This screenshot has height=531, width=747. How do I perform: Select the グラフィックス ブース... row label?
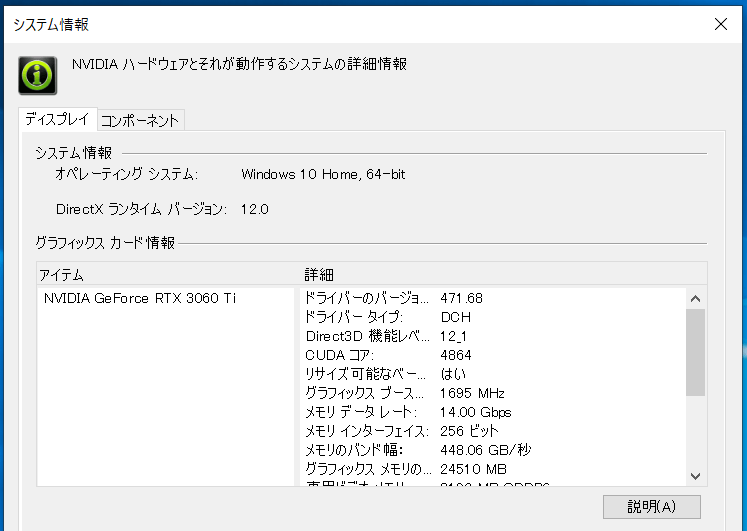[364, 393]
